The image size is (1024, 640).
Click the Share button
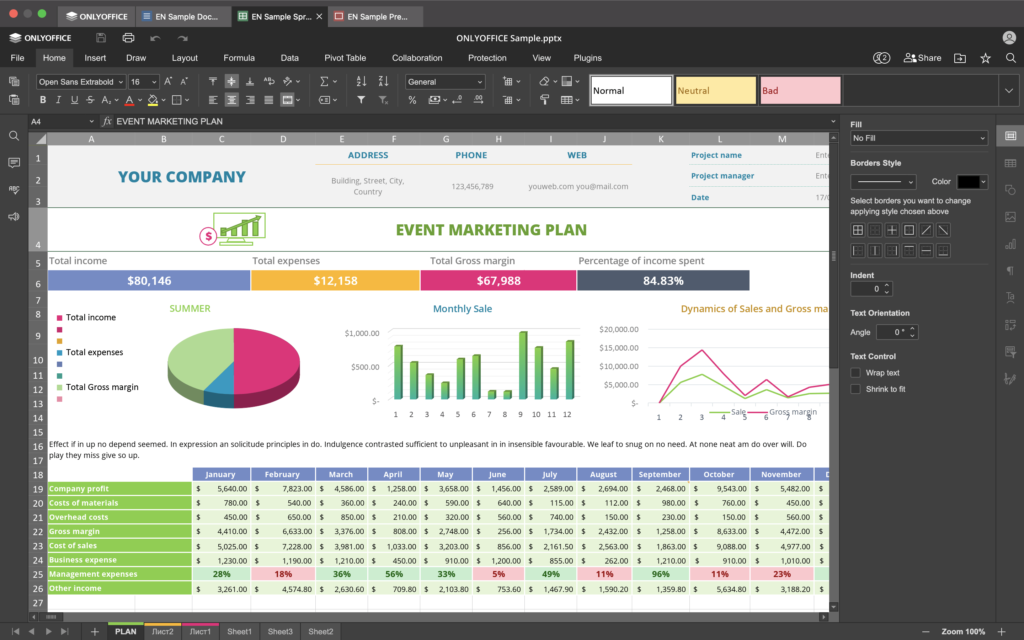922,58
